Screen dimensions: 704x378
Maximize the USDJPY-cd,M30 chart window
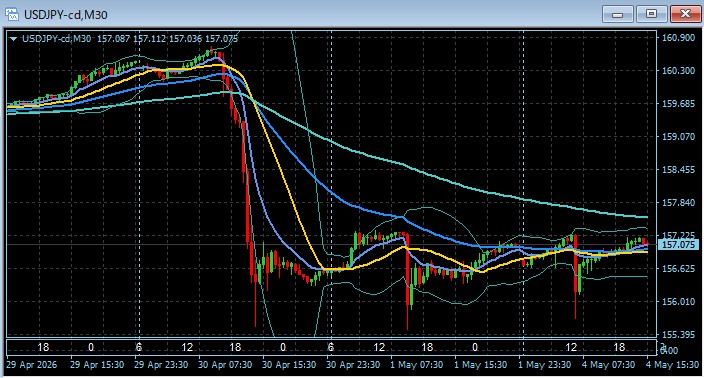[651, 14]
